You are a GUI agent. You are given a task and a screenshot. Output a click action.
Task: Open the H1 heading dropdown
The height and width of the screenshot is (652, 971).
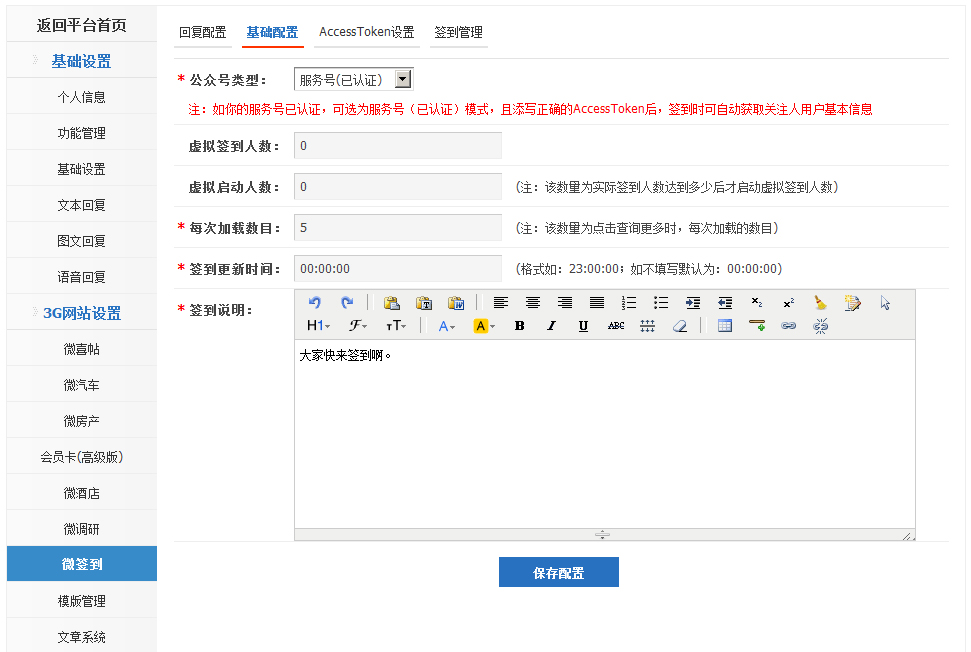point(318,326)
